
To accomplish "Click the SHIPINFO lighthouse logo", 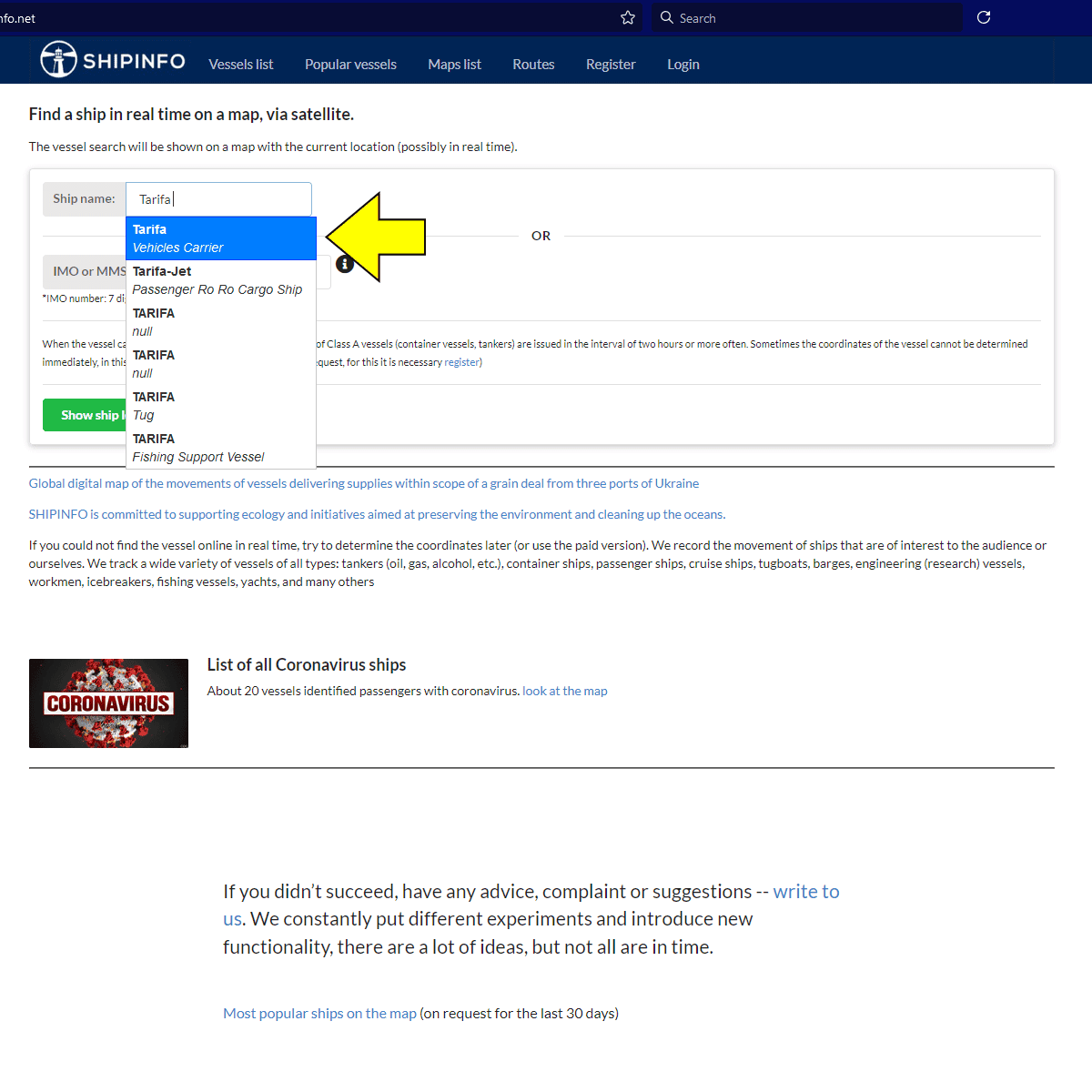I will (113, 60).
